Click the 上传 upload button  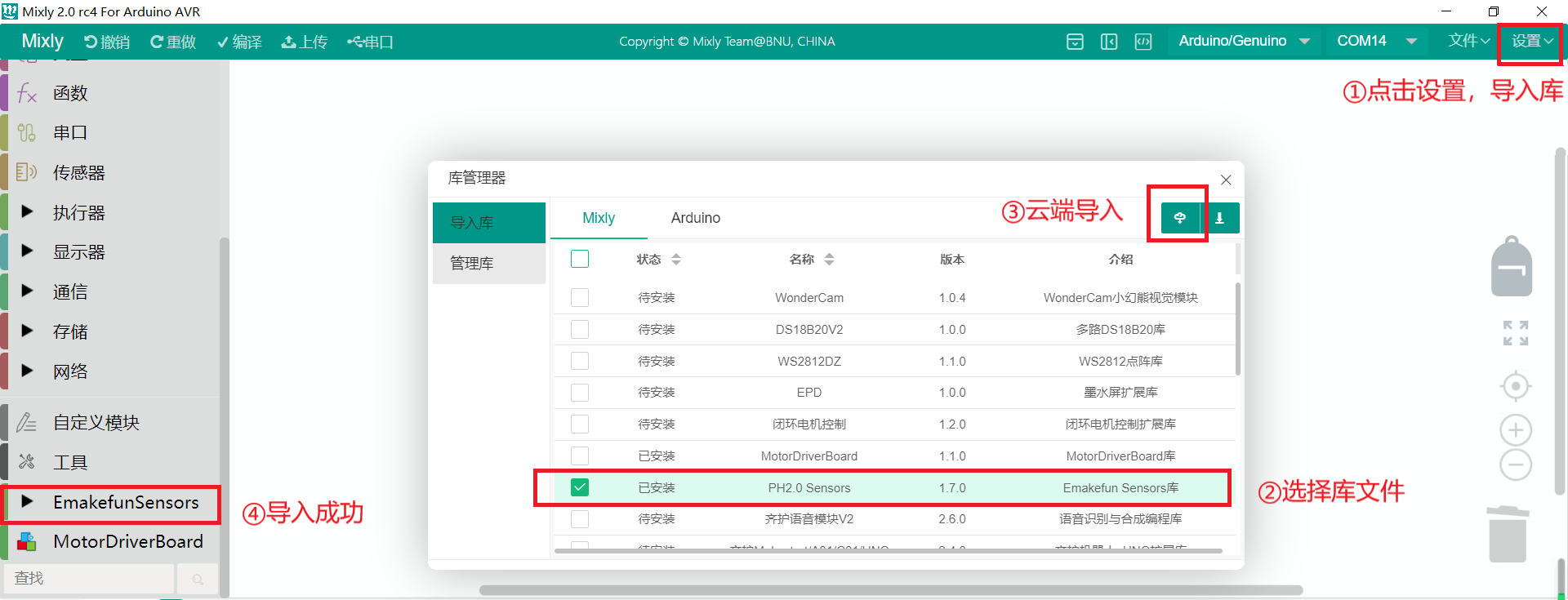pyautogui.click(x=305, y=42)
